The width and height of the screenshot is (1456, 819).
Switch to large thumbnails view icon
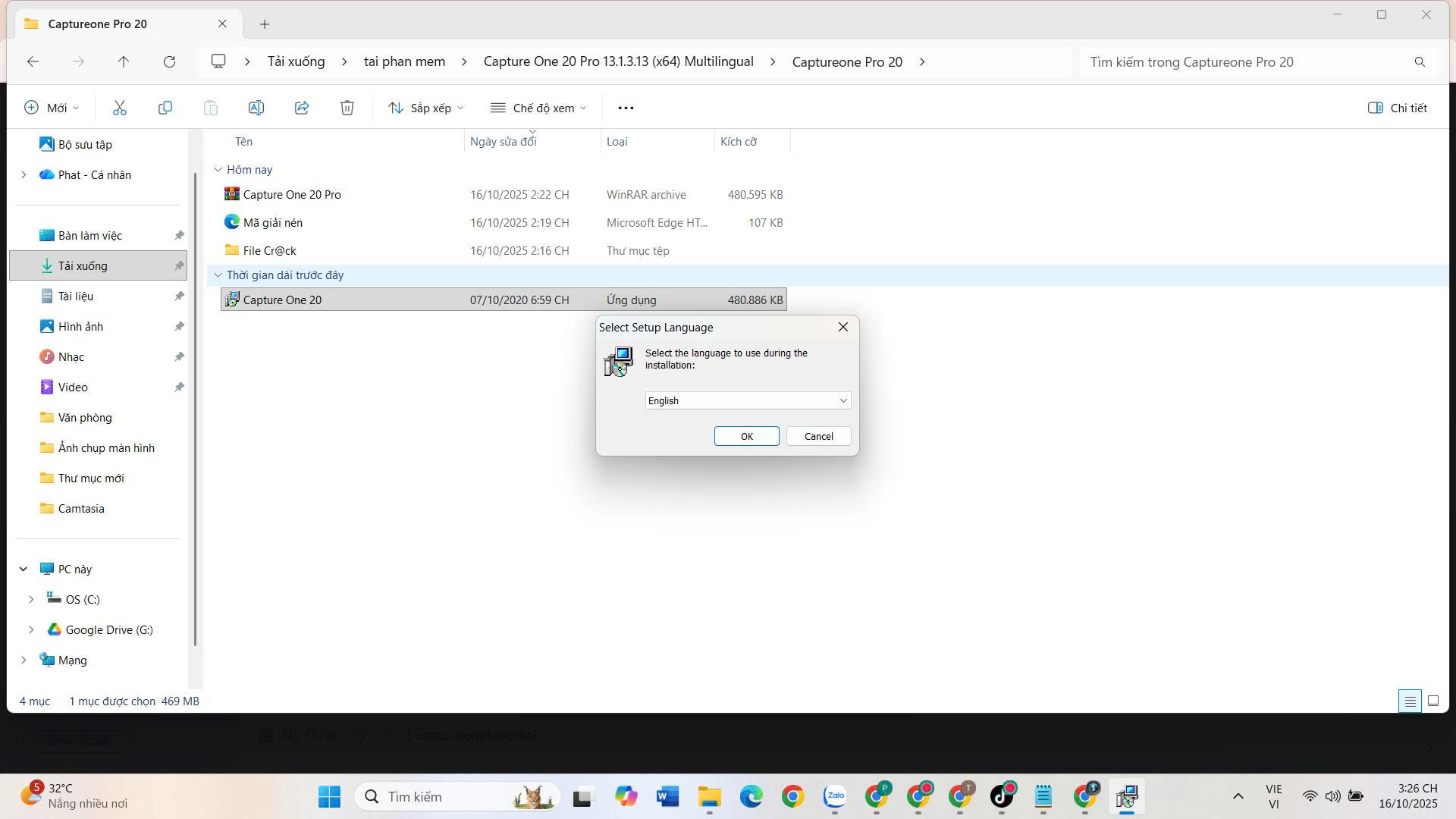click(1432, 701)
